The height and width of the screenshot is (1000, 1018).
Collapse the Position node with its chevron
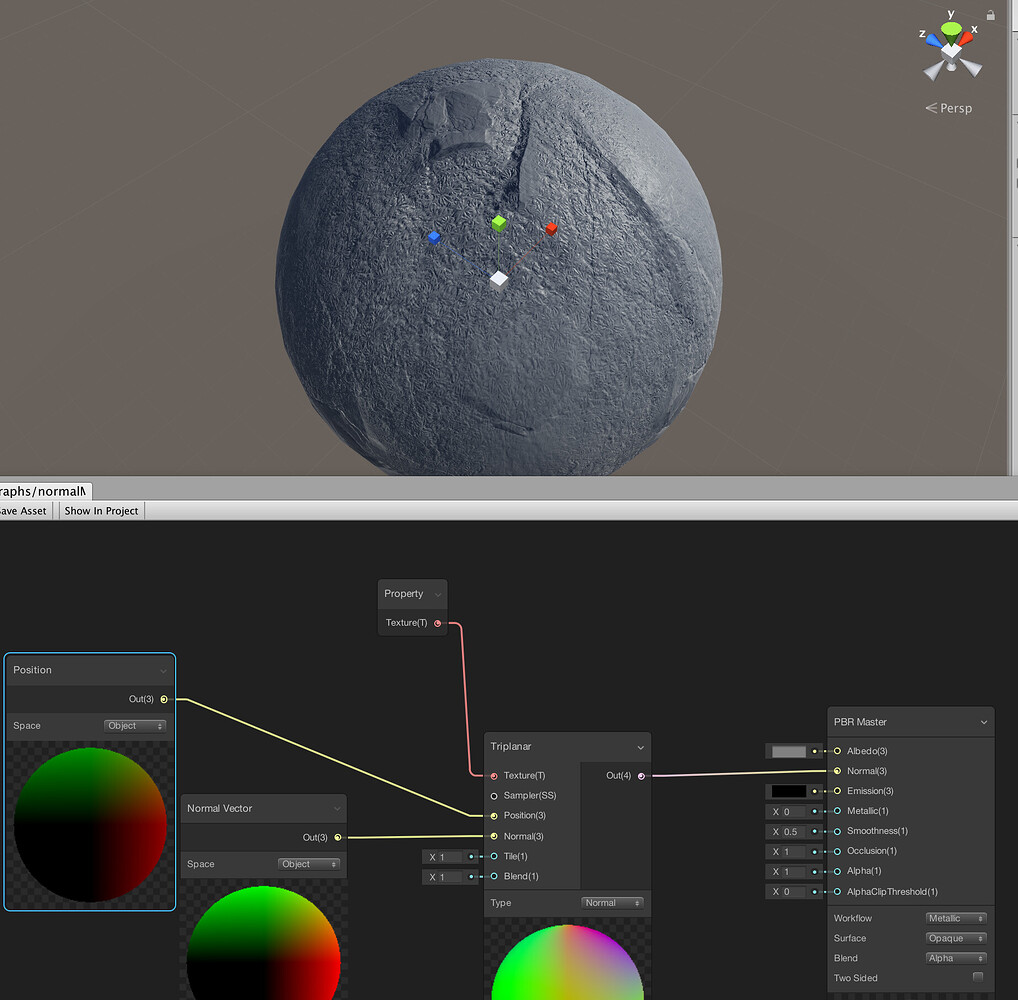coord(163,671)
